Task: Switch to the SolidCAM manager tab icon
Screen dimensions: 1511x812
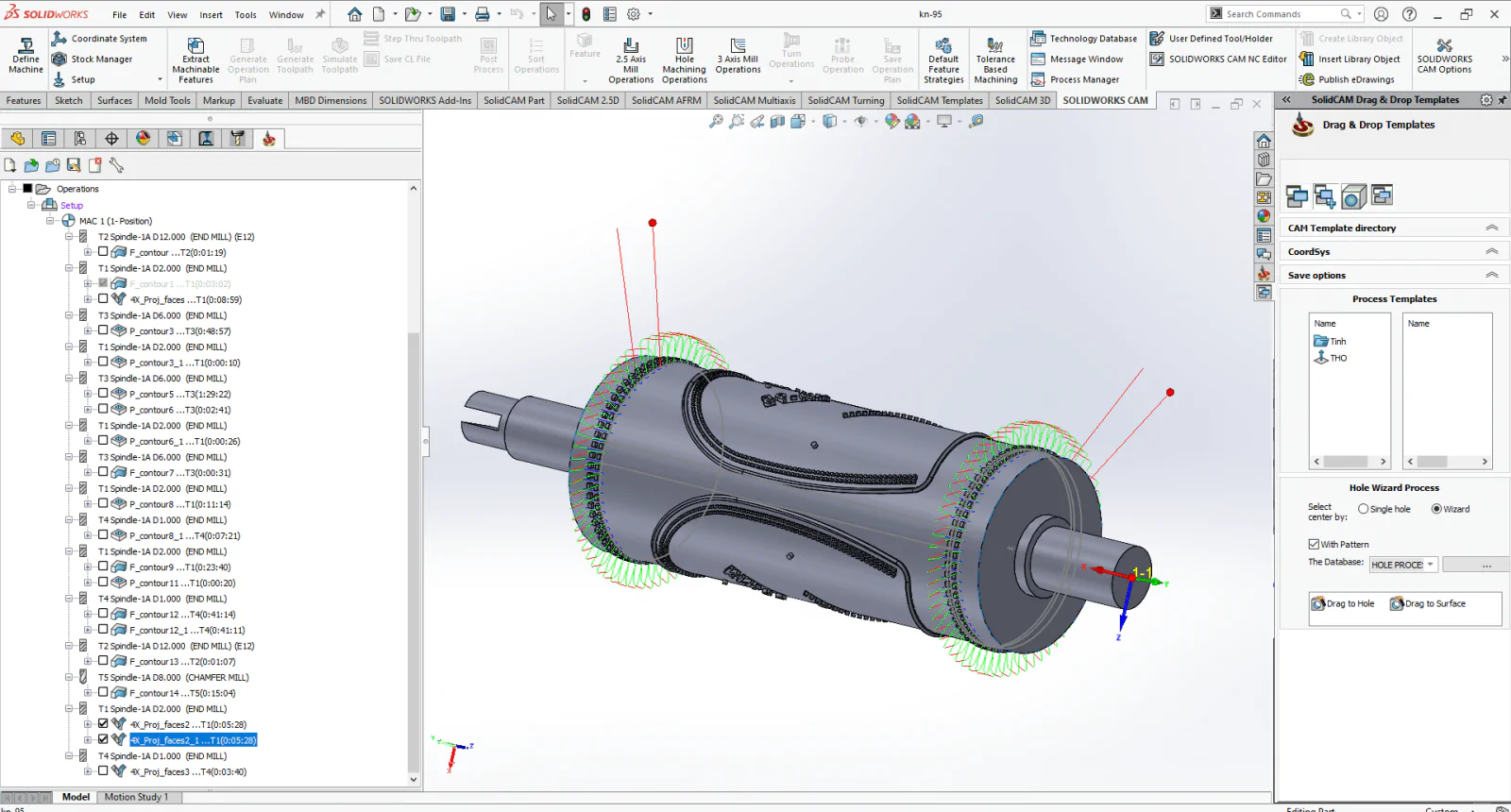Action: pyautogui.click(x=269, y=139)
